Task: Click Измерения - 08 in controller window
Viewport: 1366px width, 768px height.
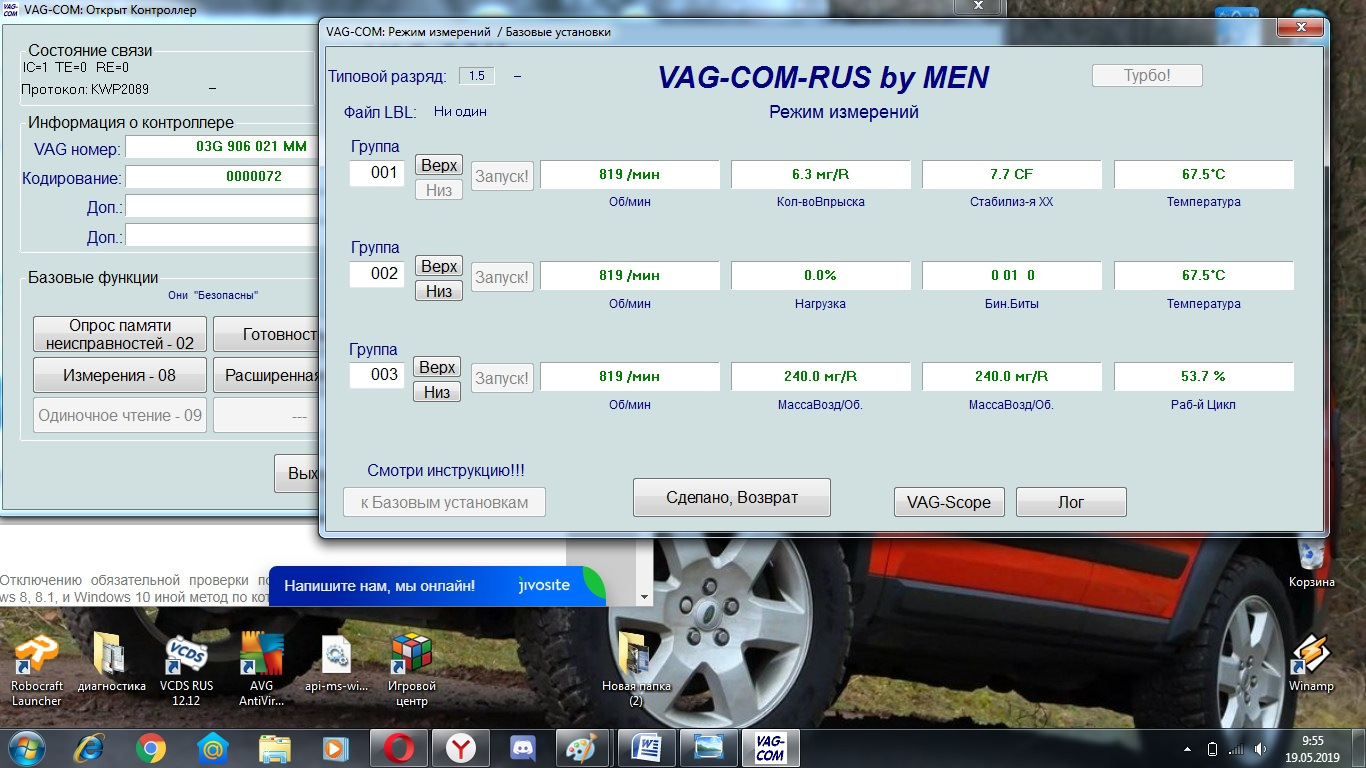Action: (120, 375)
